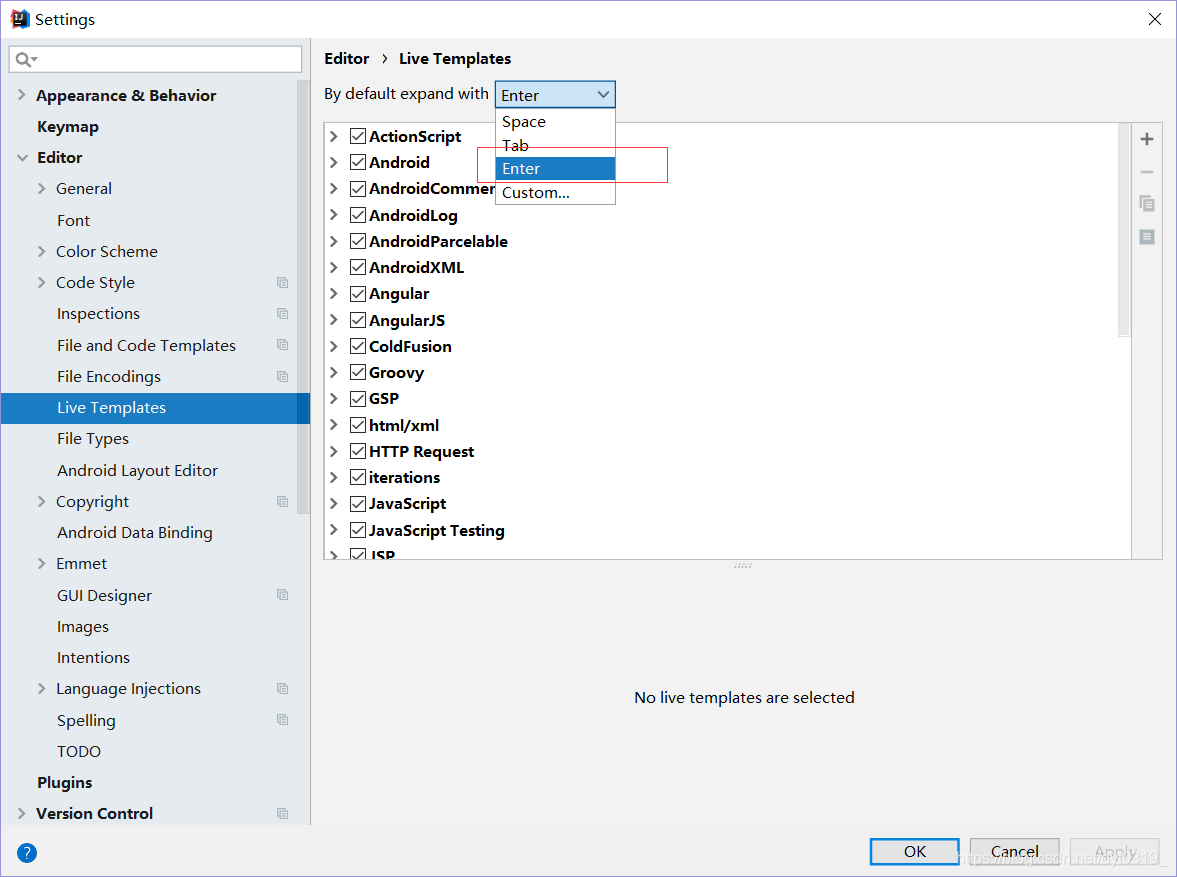Click the template list vertical scrollbar

(x=1124, y=229)
